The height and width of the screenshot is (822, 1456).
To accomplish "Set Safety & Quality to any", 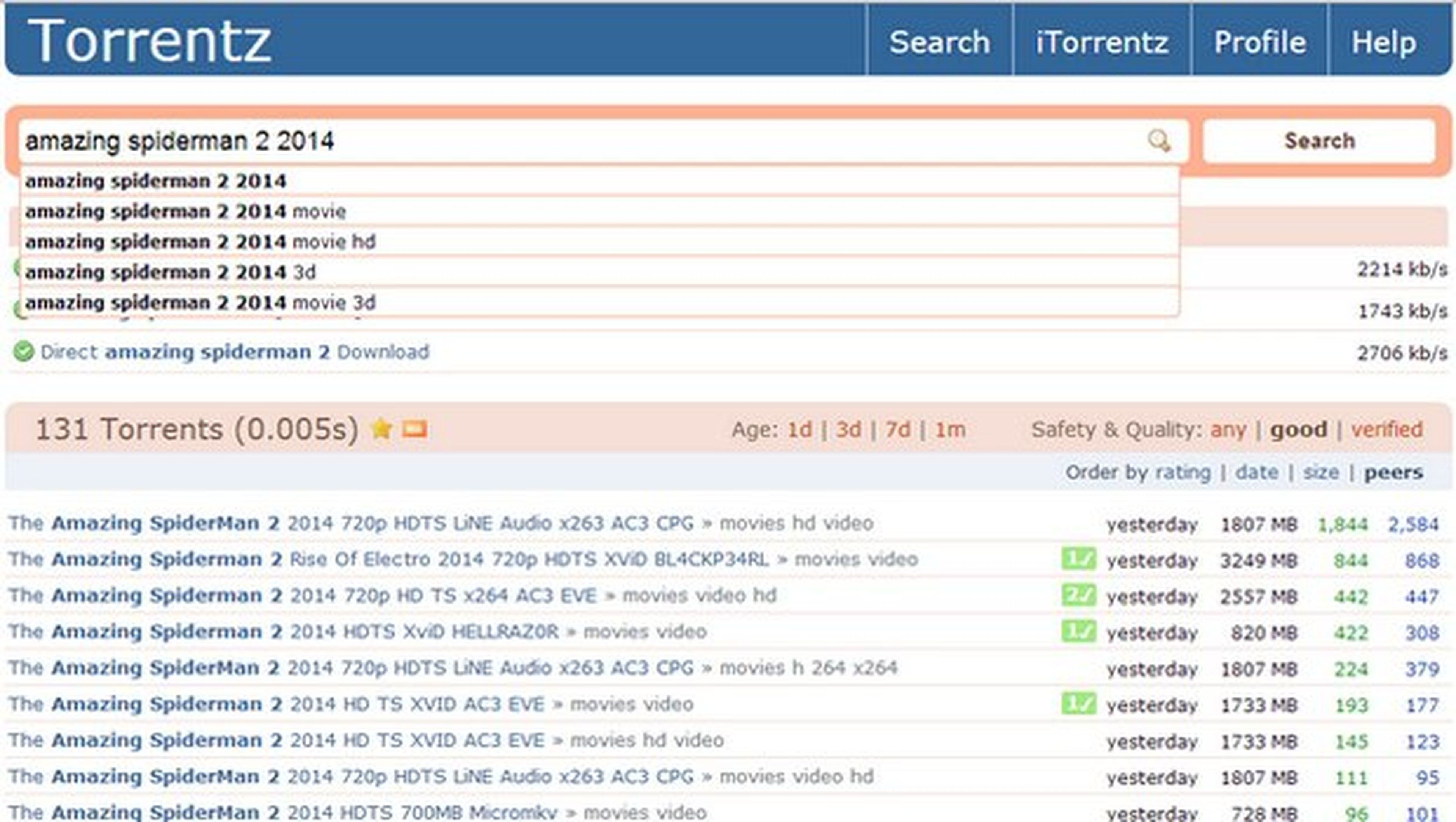I will coord(1228,430).
